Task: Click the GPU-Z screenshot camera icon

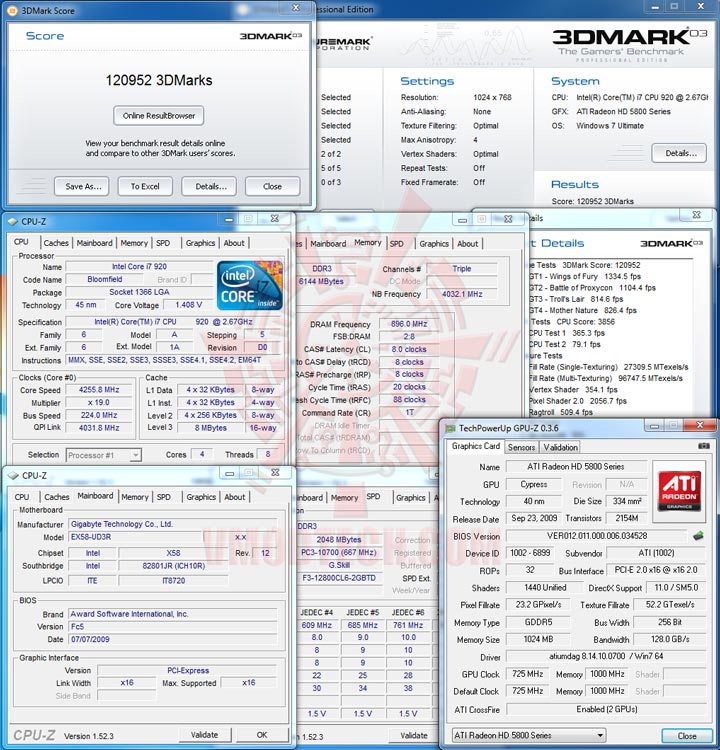Action: pyautogui.click(x=703, y=446)
